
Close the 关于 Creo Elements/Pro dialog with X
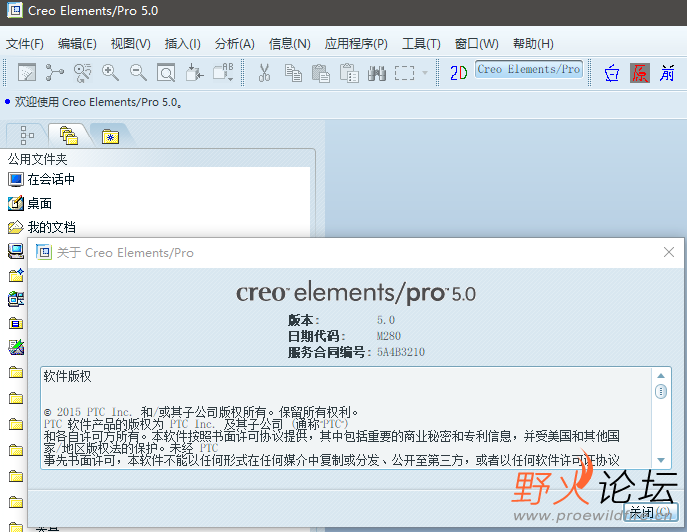[669, 252]
